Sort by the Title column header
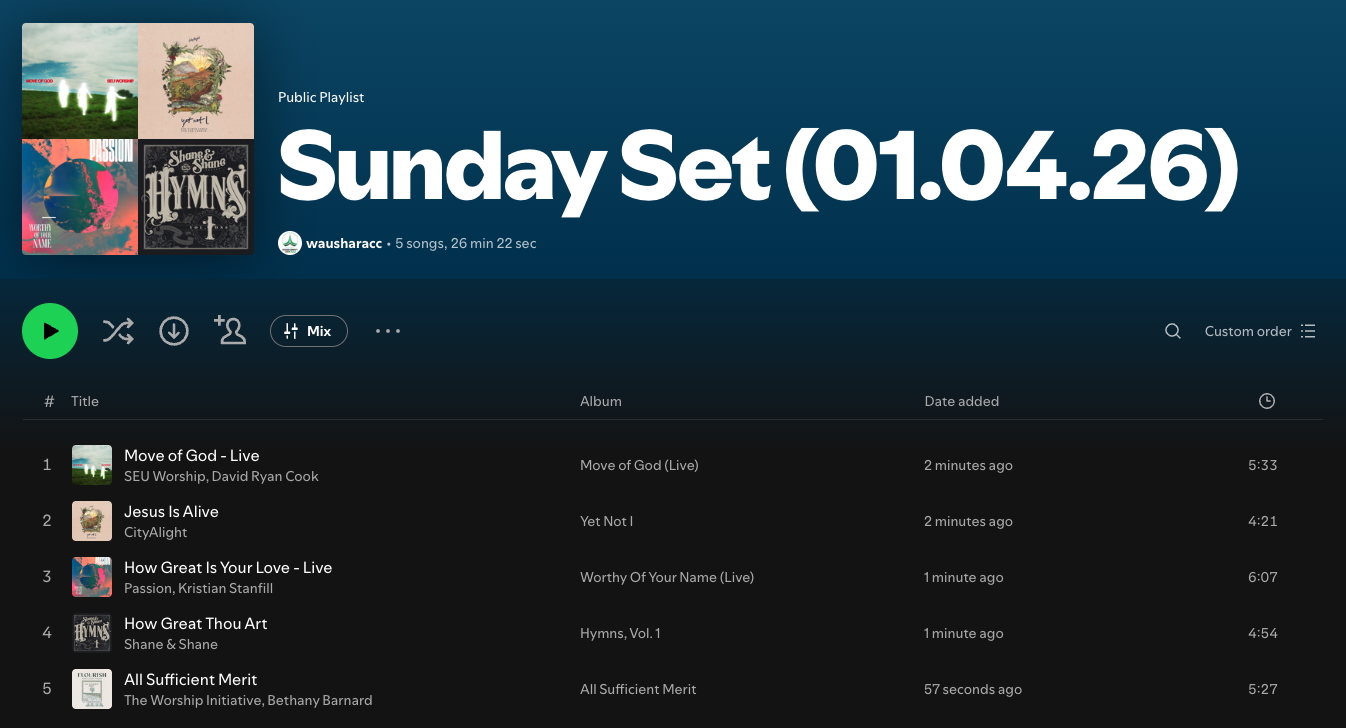Viewport: 1346px width, 728px height. pyautogui.click(x=85, y=401)
